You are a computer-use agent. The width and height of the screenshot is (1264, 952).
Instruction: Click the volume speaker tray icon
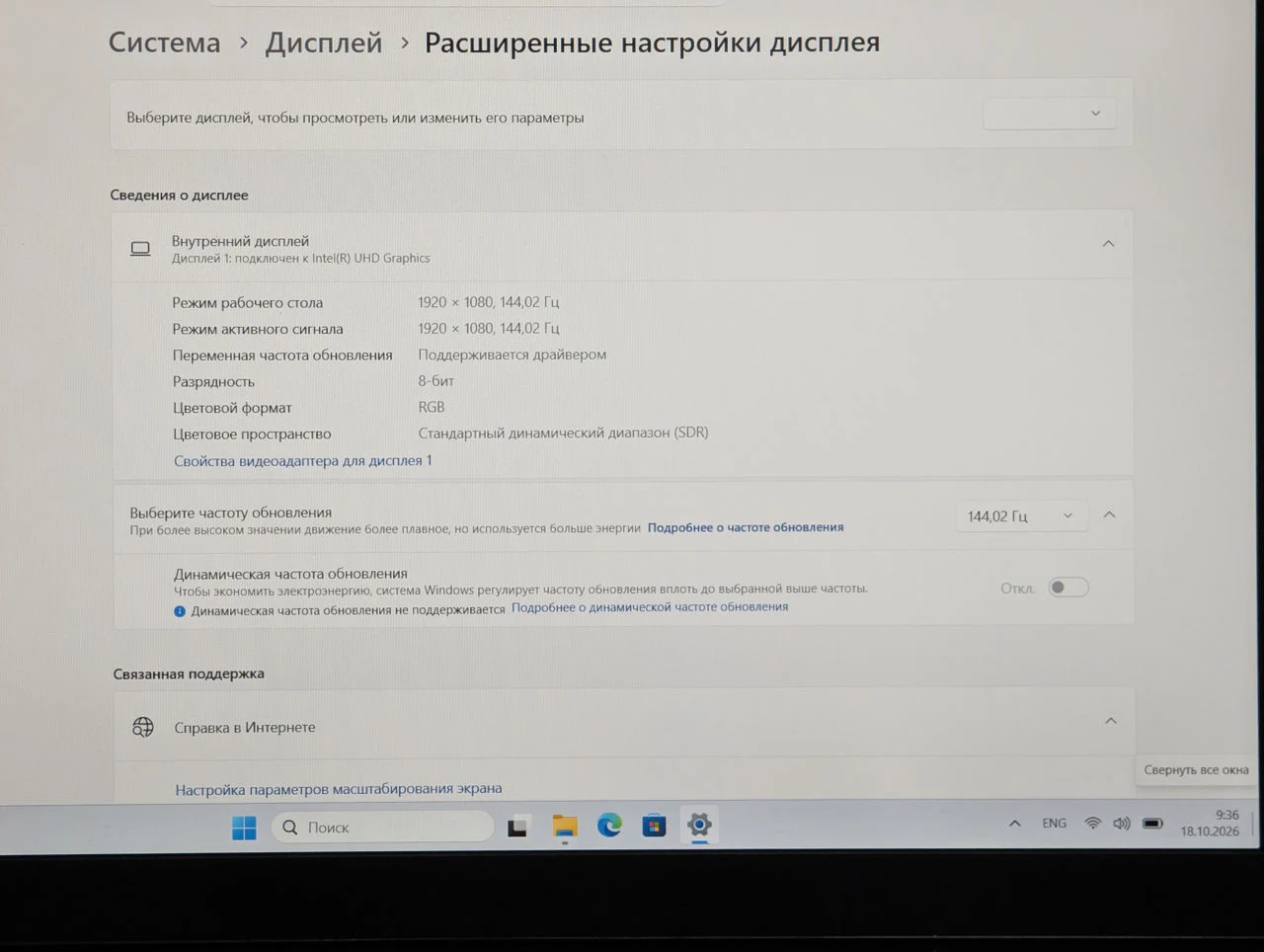(x=1121, y=823)
